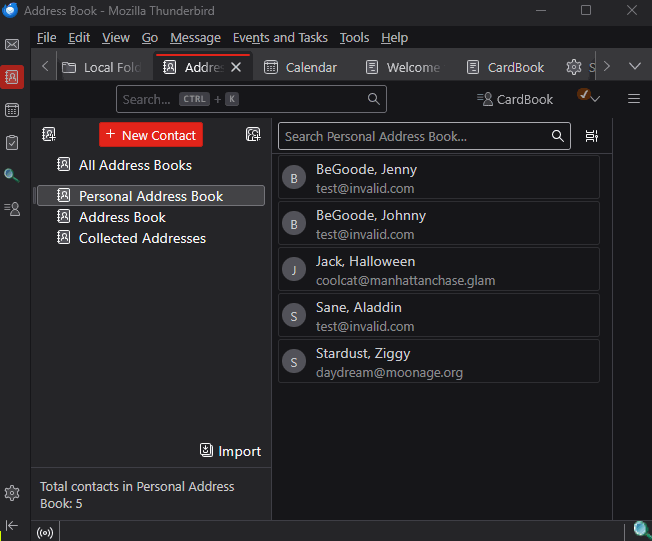Open Calendar from the spaces sidebar
Viewport: 652px width, 541px height.
click(x=12, y=110)
